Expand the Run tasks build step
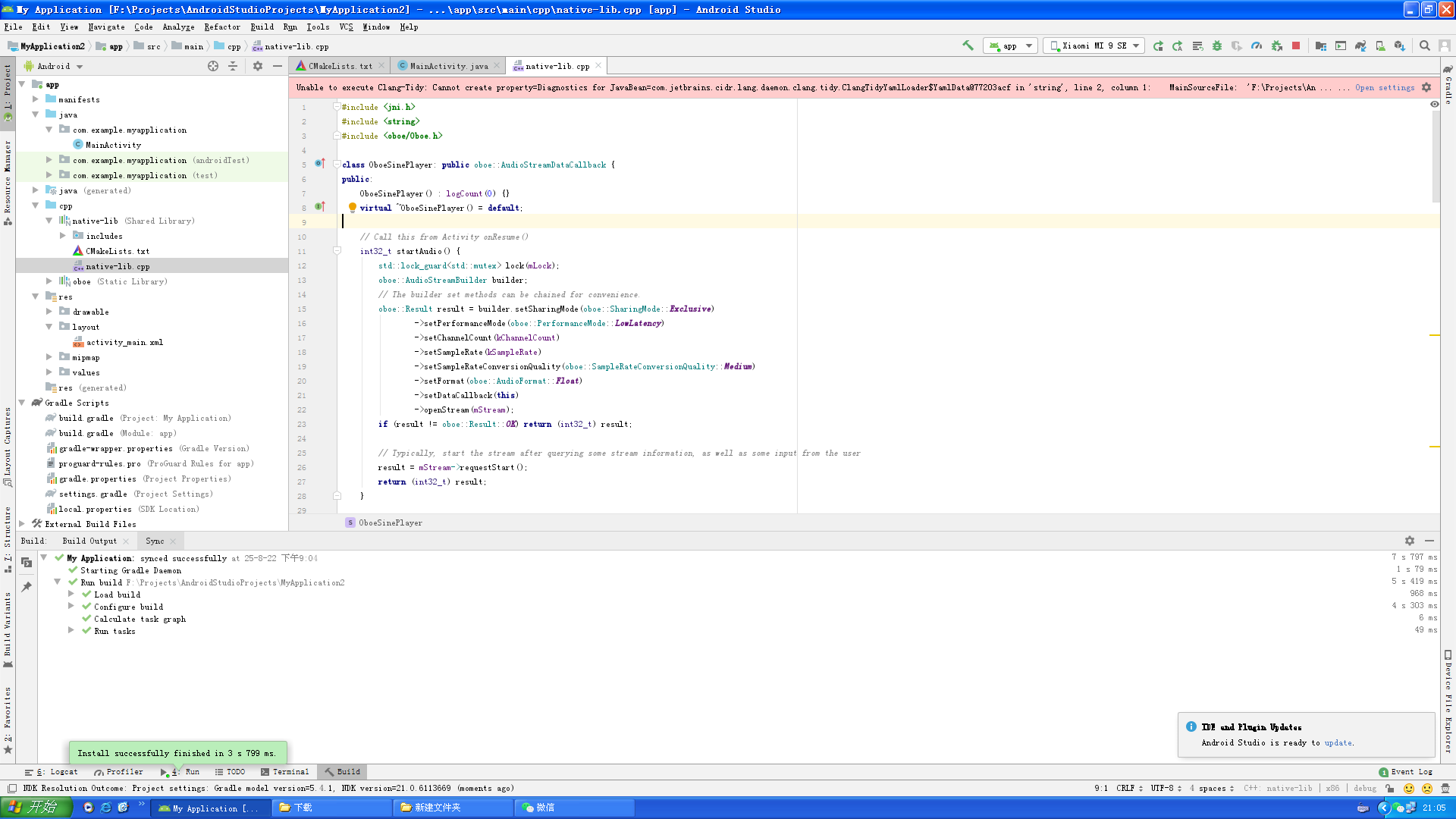 [x=71, y=631]
